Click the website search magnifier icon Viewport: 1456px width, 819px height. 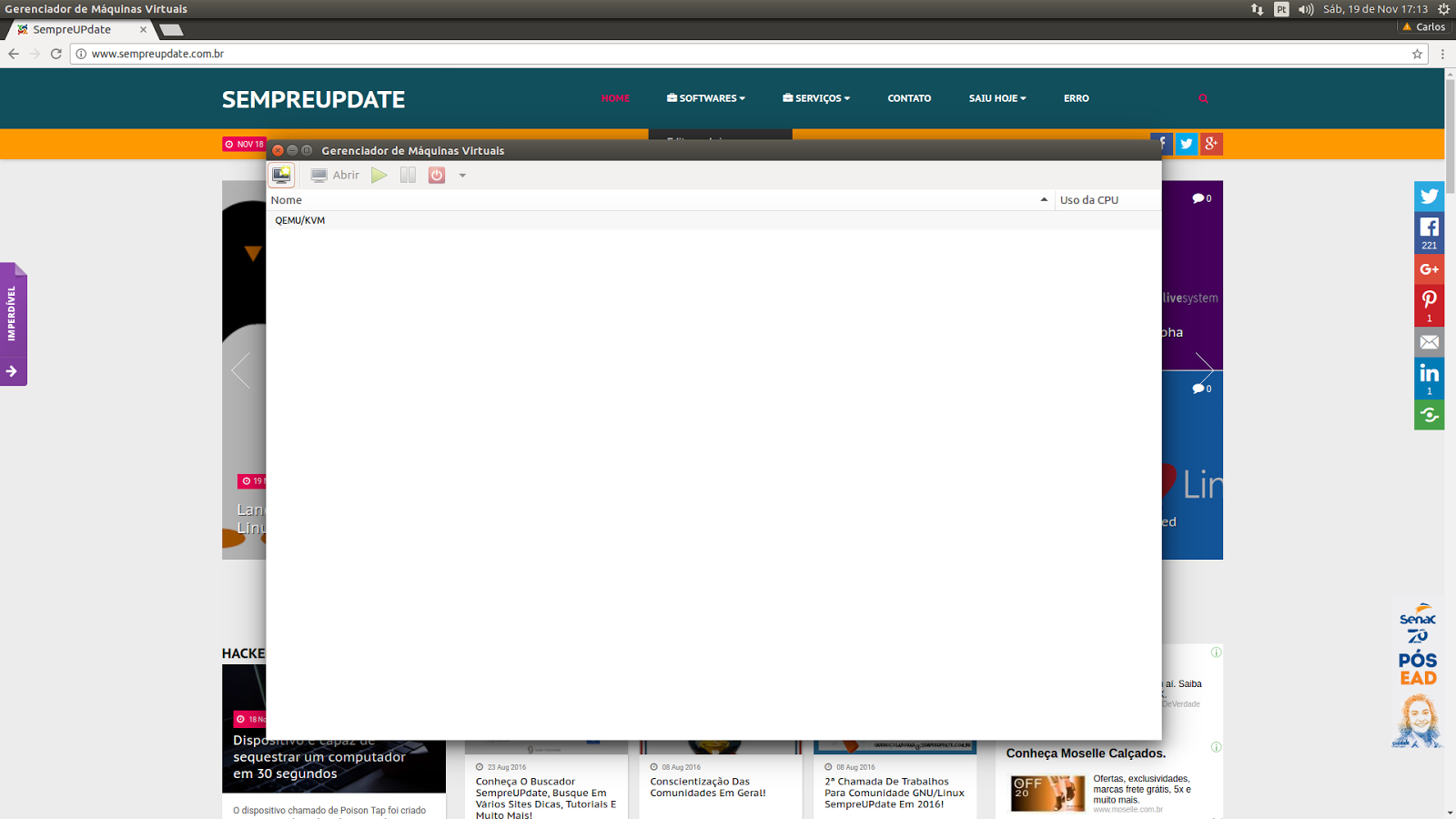tap(1203, 98)
